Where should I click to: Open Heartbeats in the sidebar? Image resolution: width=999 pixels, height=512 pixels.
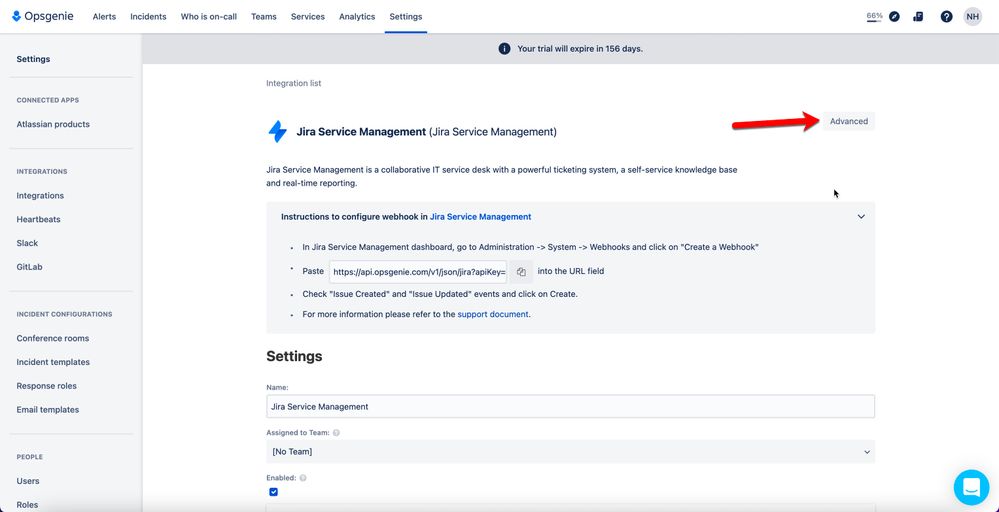39,219
